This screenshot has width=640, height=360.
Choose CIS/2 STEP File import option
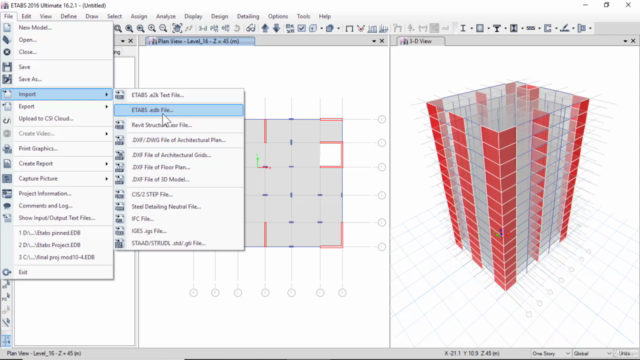point(178,195)
